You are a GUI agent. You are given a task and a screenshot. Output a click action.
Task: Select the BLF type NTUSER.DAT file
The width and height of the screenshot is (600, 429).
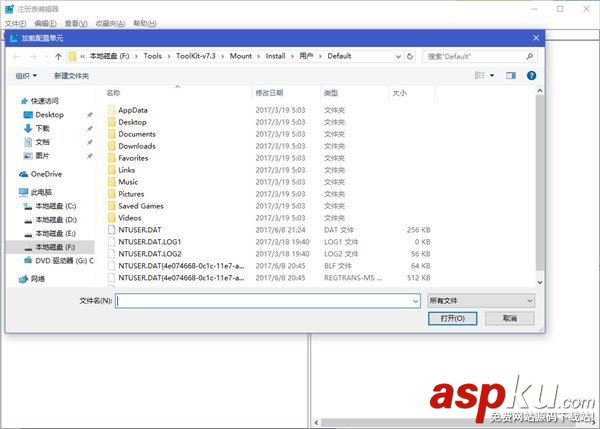[181, 266]
